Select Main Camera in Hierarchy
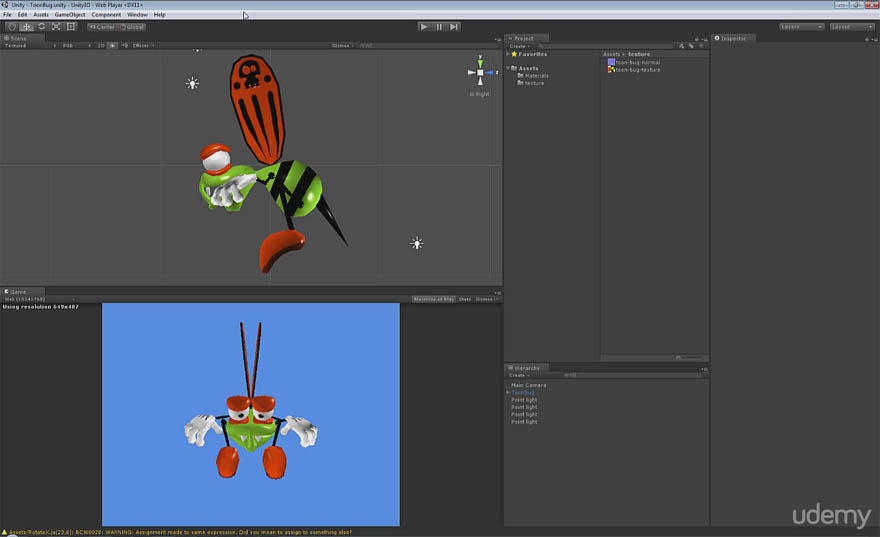Screen dimensions: 880x537 (x=529, y=385)
